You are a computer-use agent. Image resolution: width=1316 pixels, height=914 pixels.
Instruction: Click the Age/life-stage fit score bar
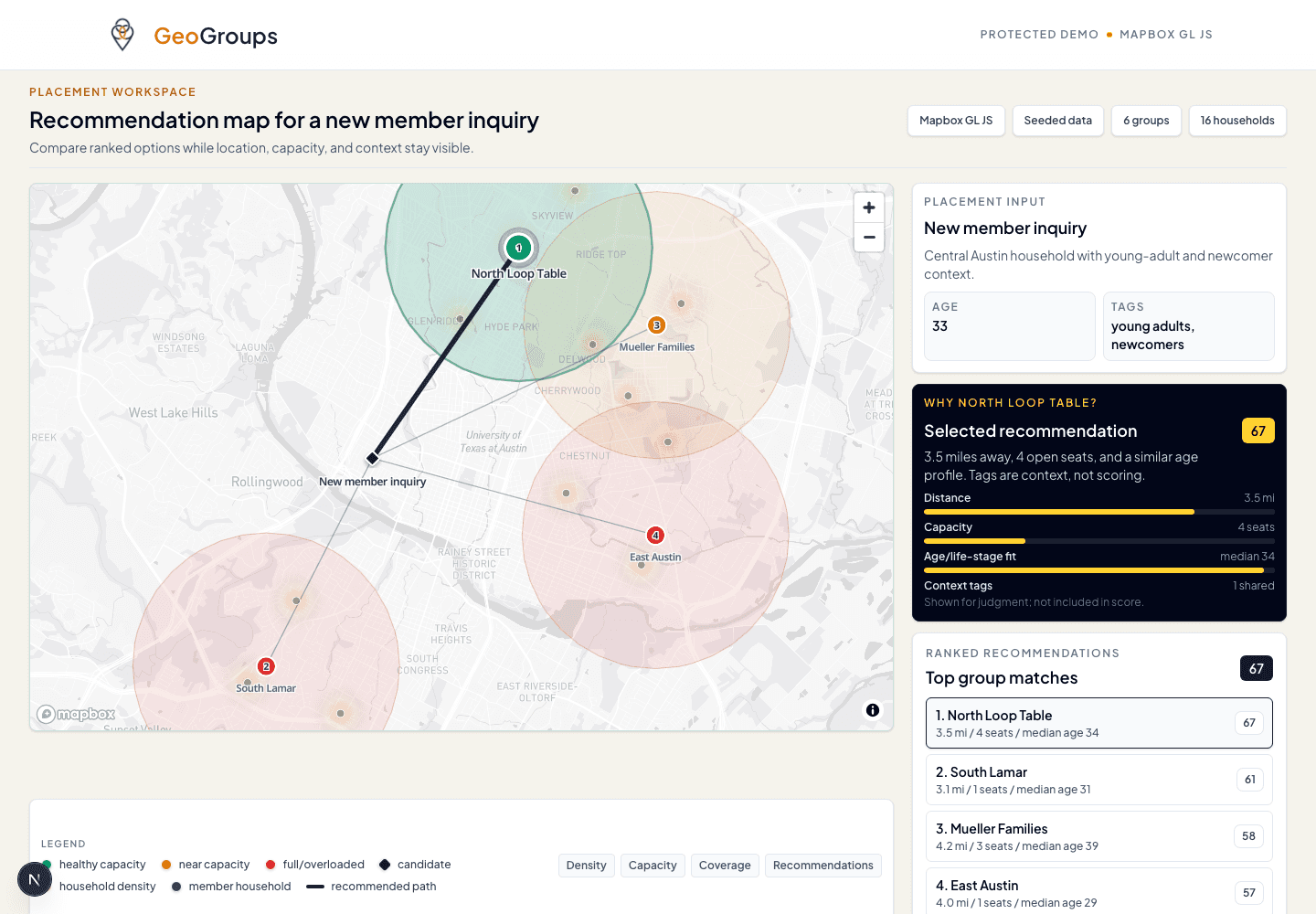click(x=1099, y=570)
